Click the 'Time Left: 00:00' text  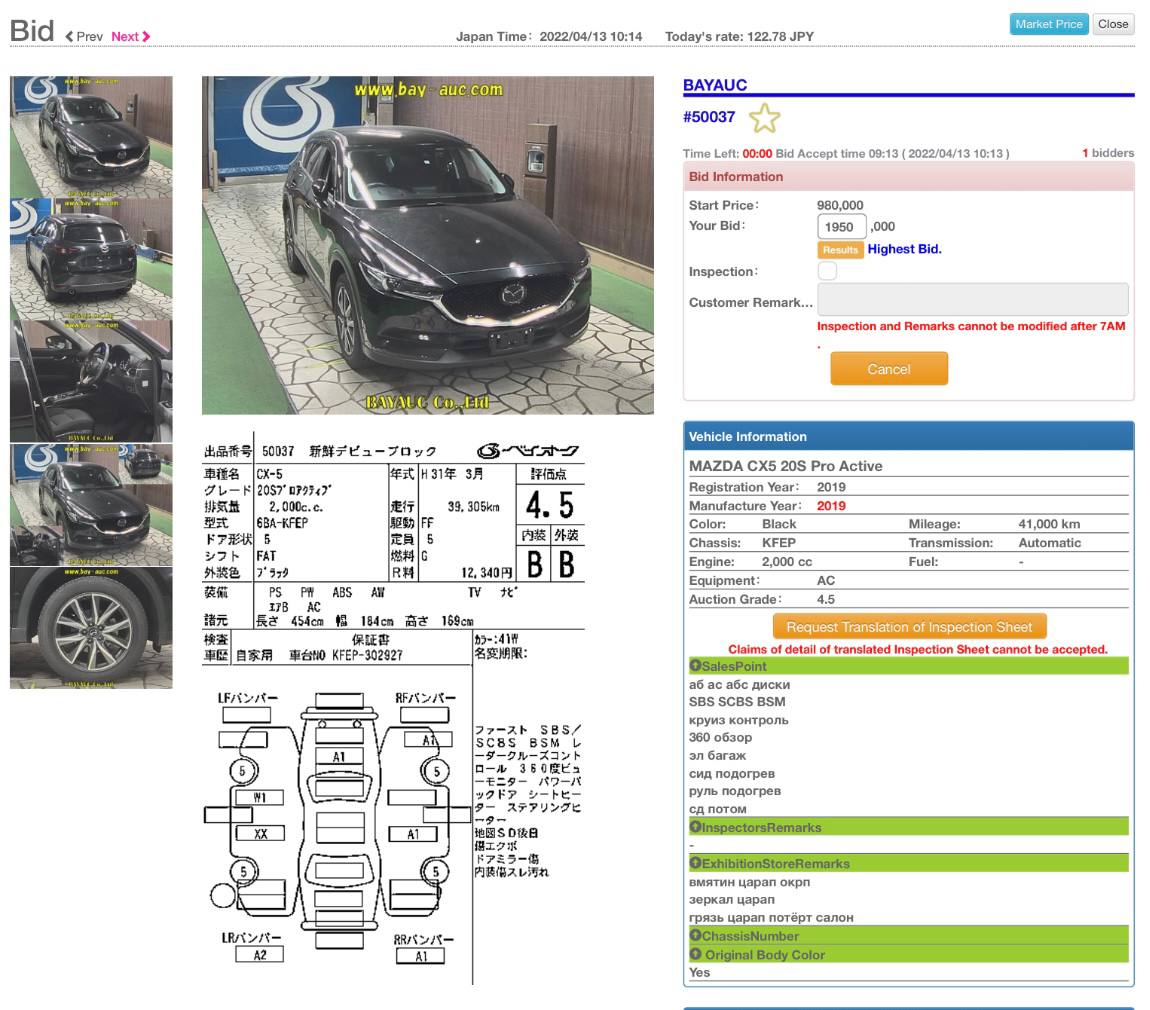click(727, 153)
